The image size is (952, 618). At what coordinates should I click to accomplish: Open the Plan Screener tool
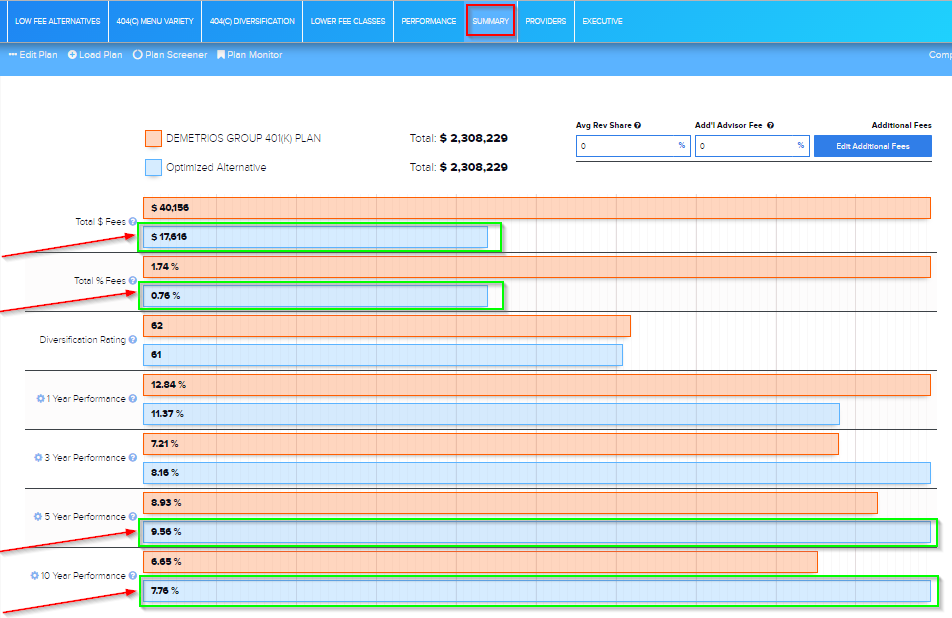pos(169,55)
